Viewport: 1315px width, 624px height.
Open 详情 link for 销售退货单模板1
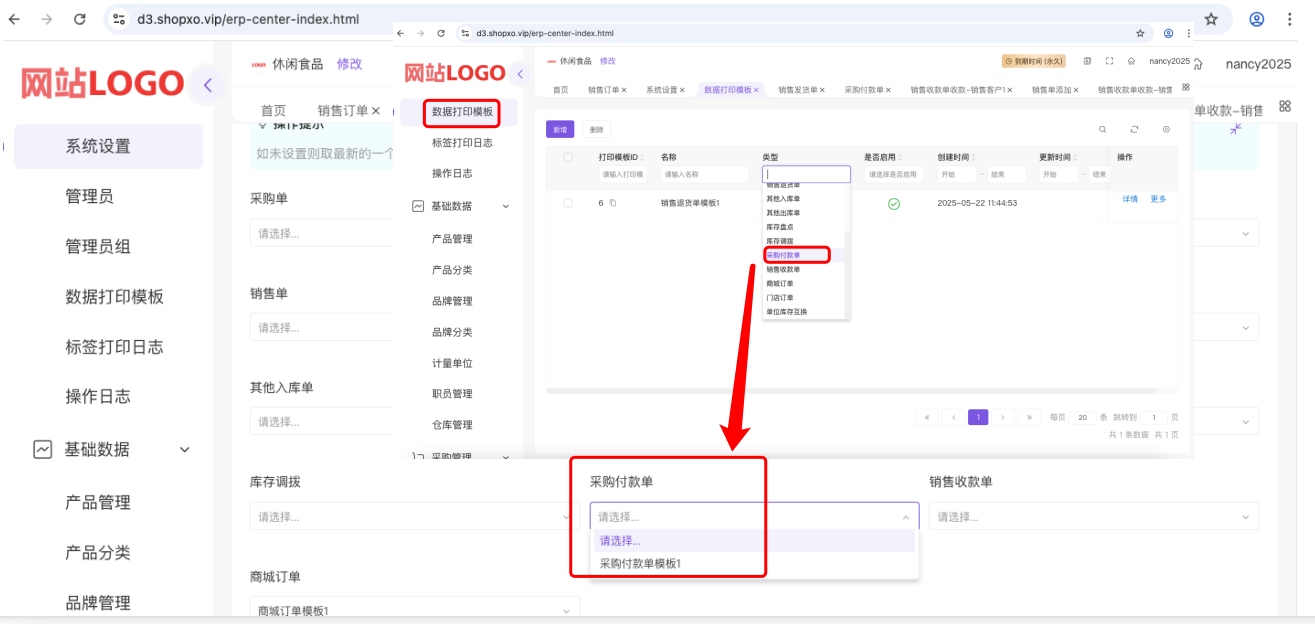[1130, 199]
